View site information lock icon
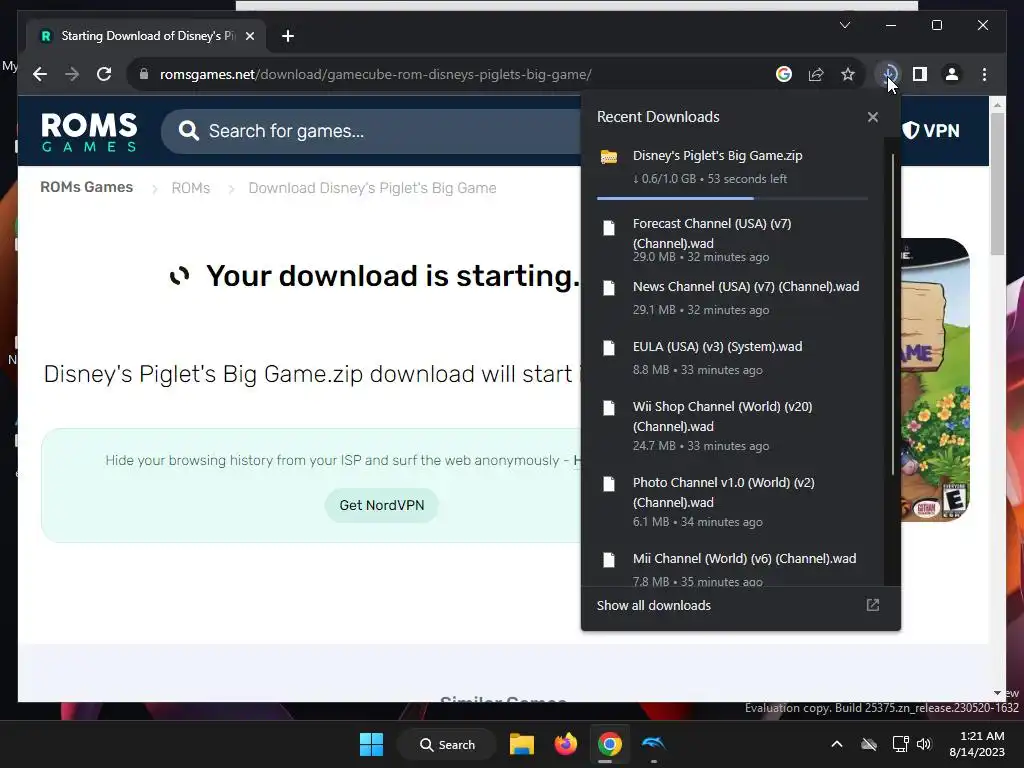The height and width of the screenshot is (768, 1024). pyautogui.click(x=144, y=74)
